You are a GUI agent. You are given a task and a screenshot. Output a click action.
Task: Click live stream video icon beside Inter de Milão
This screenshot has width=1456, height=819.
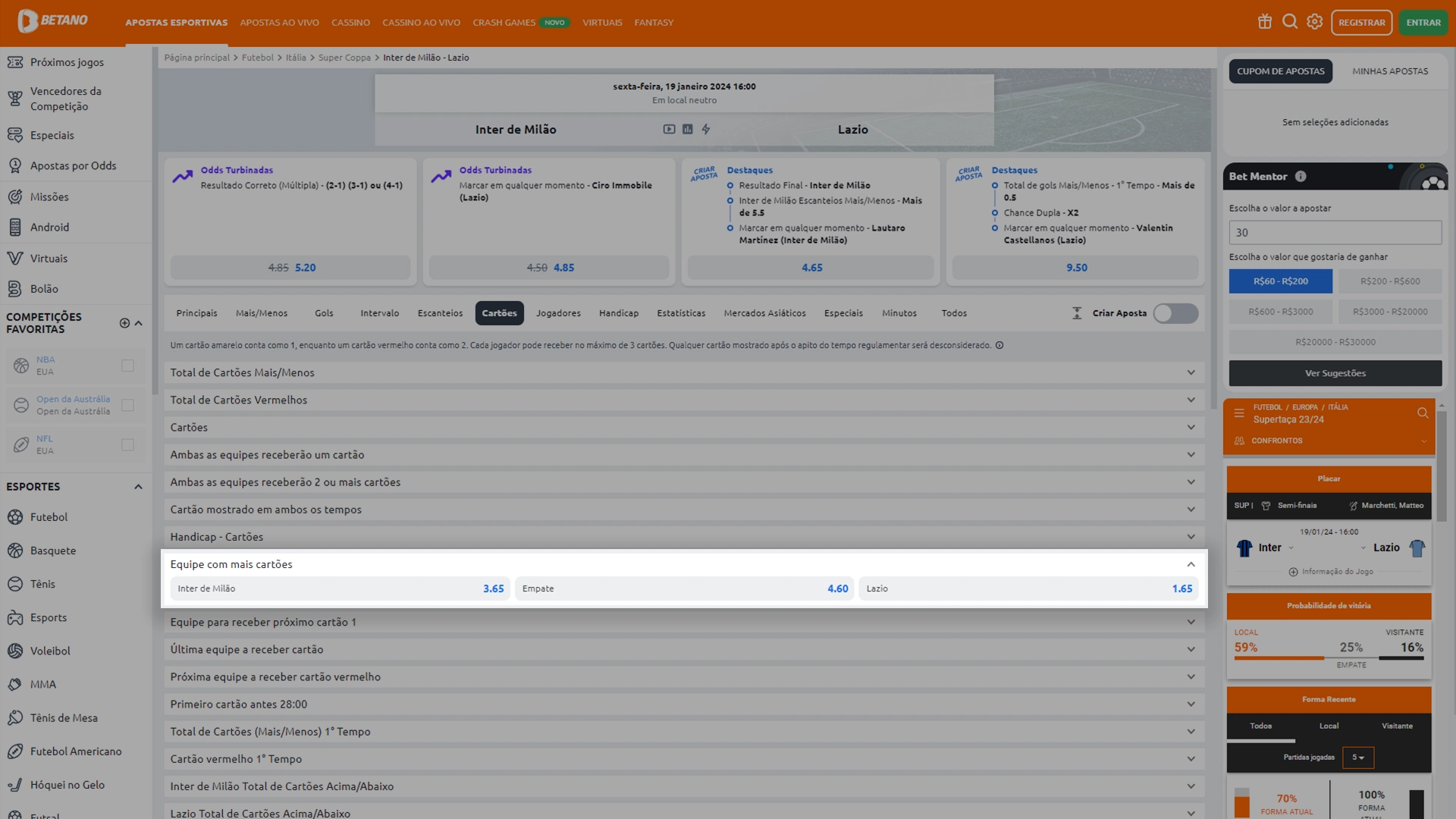[x=669, y=130]
